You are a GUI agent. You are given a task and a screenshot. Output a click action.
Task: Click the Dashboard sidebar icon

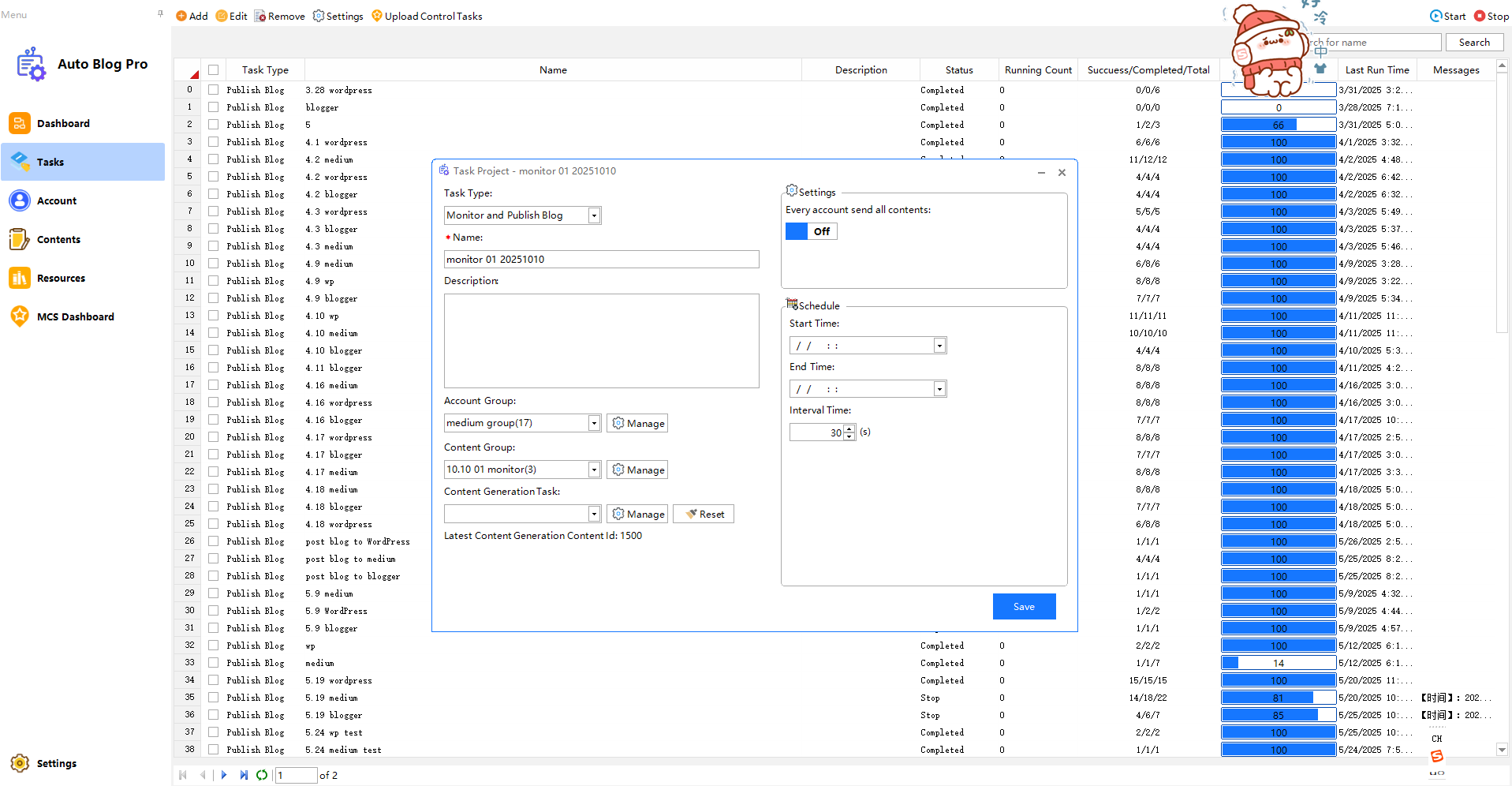click(x=20, y=123)
